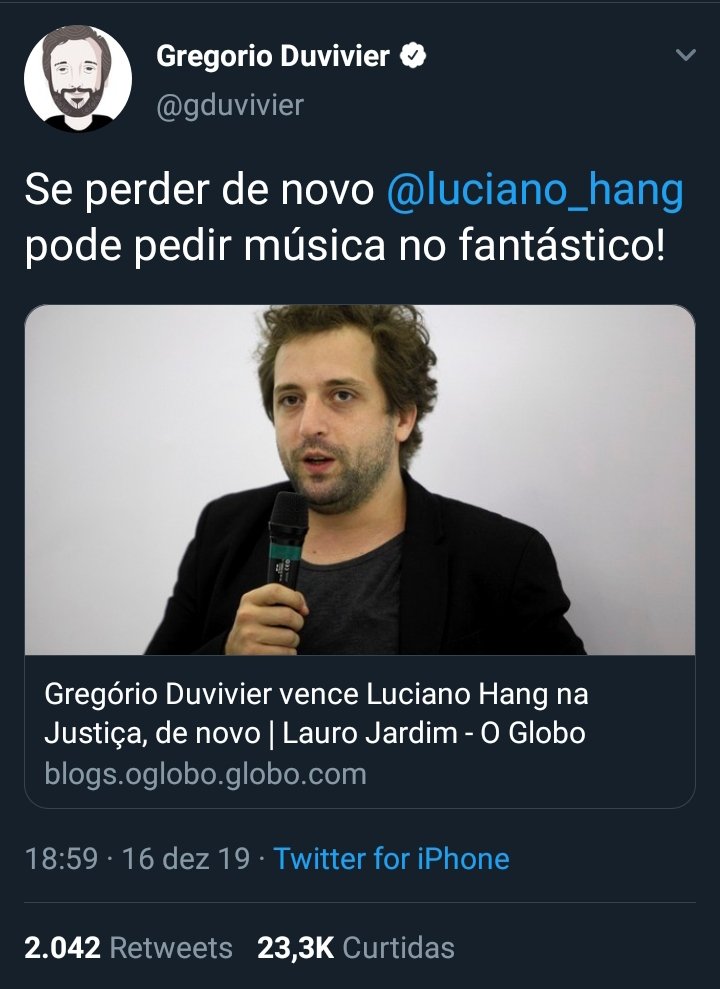The width and height of the screenshot is (720, 989).
Task: Click the tweet text 'pode pedir música no fantástico!'
Action: click(345, 245)
